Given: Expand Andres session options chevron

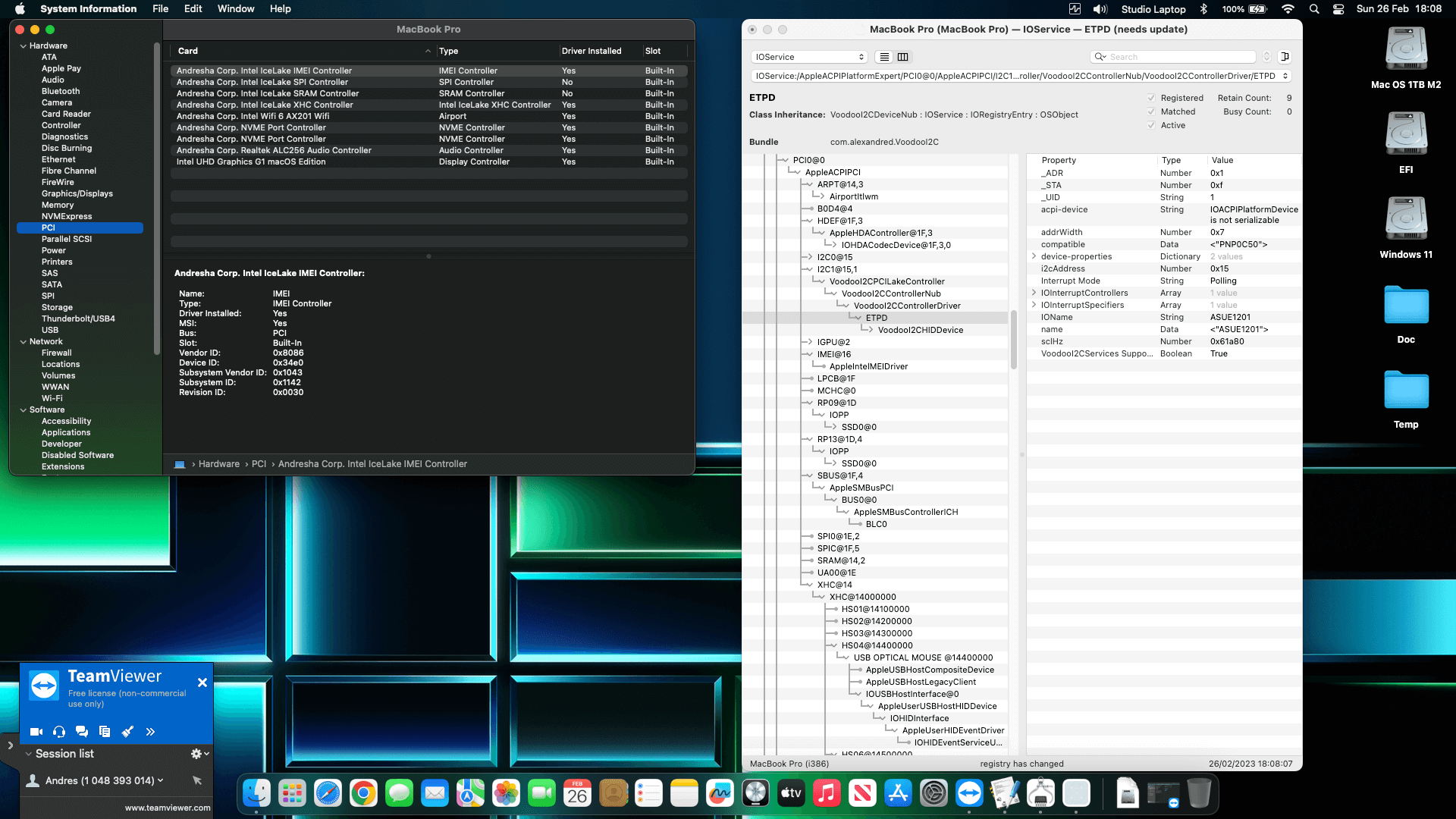Looking at the screenshot, I should (160, 780).
